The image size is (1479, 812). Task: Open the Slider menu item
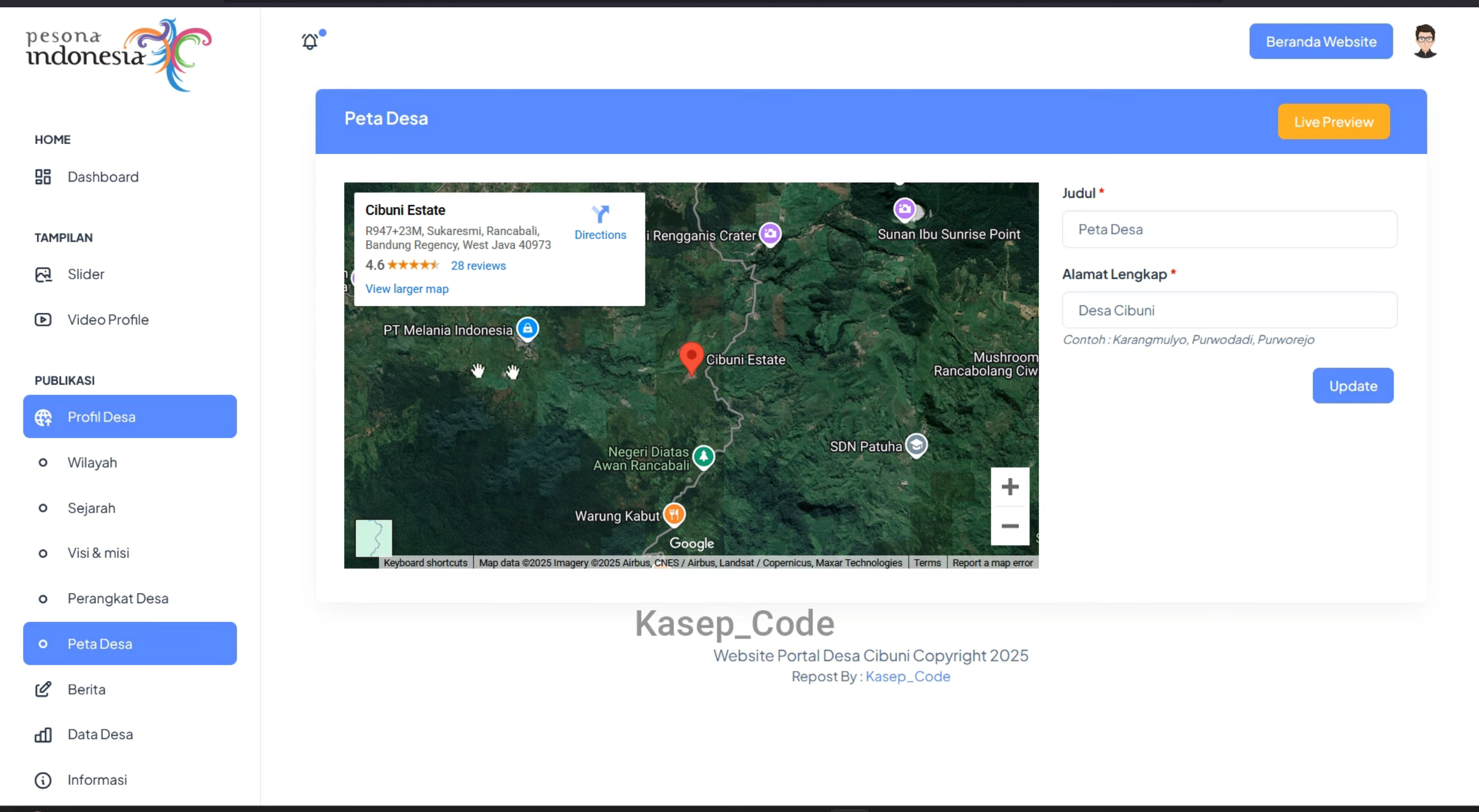point(130,274)
